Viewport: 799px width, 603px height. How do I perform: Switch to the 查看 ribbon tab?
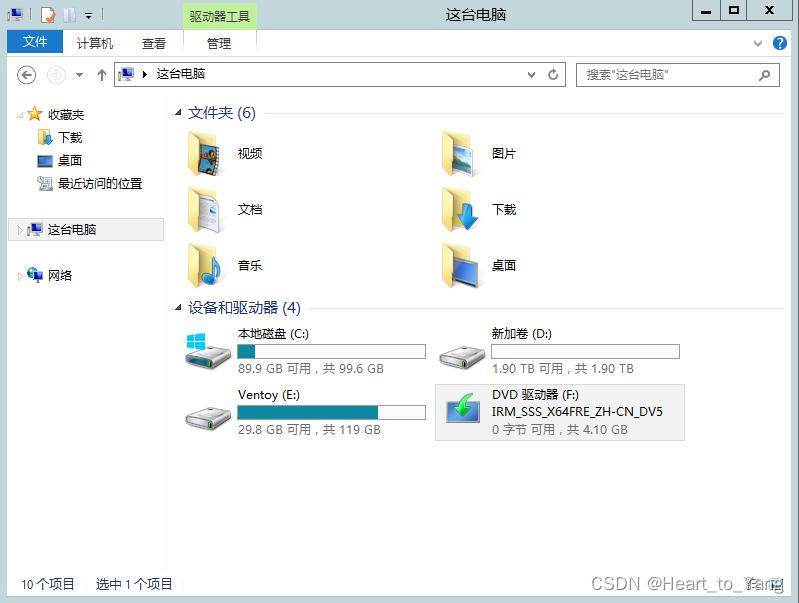click(153, 43)
